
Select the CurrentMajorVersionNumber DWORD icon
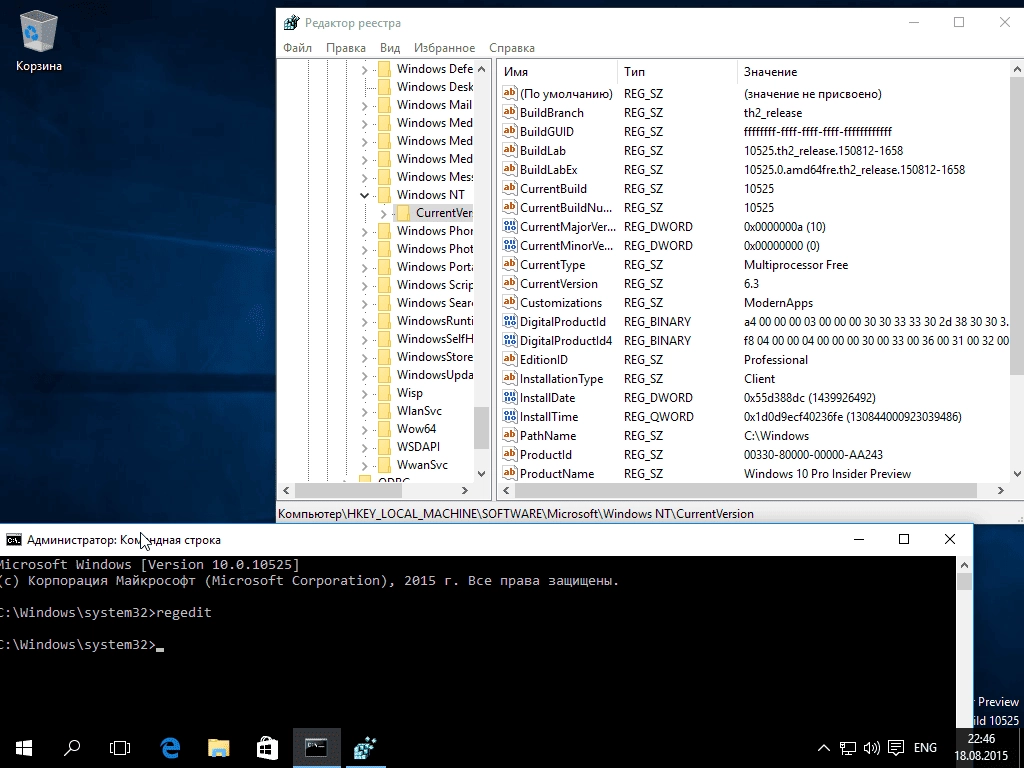(x=509, y=227)
